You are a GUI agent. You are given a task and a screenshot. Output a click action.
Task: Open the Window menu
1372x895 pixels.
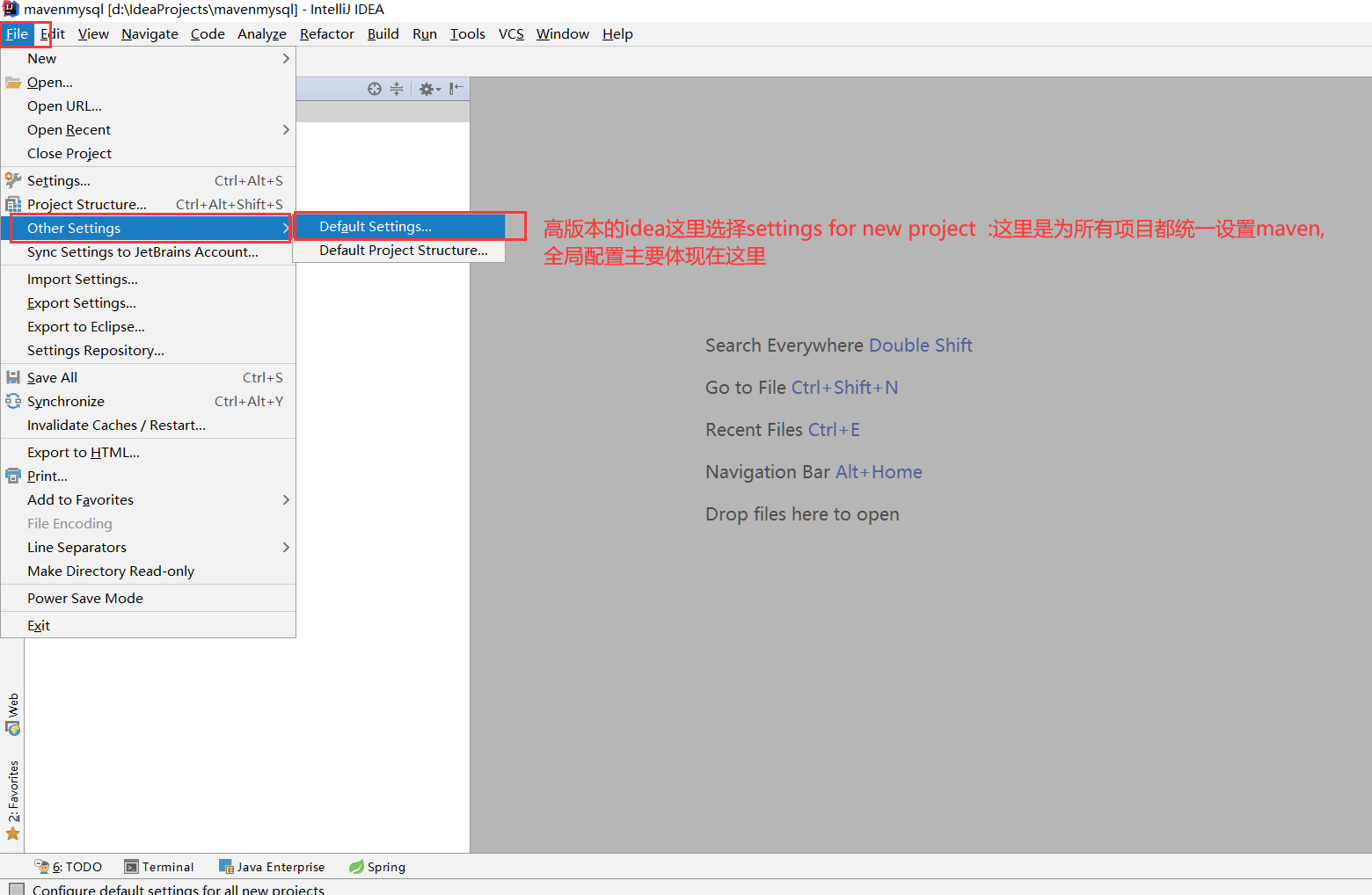click(563, 34)
